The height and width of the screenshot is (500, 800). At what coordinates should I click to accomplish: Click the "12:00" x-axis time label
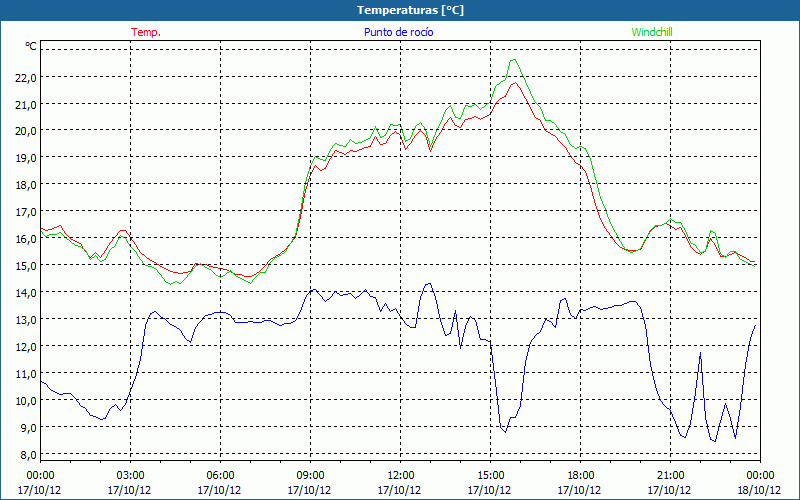401,476
